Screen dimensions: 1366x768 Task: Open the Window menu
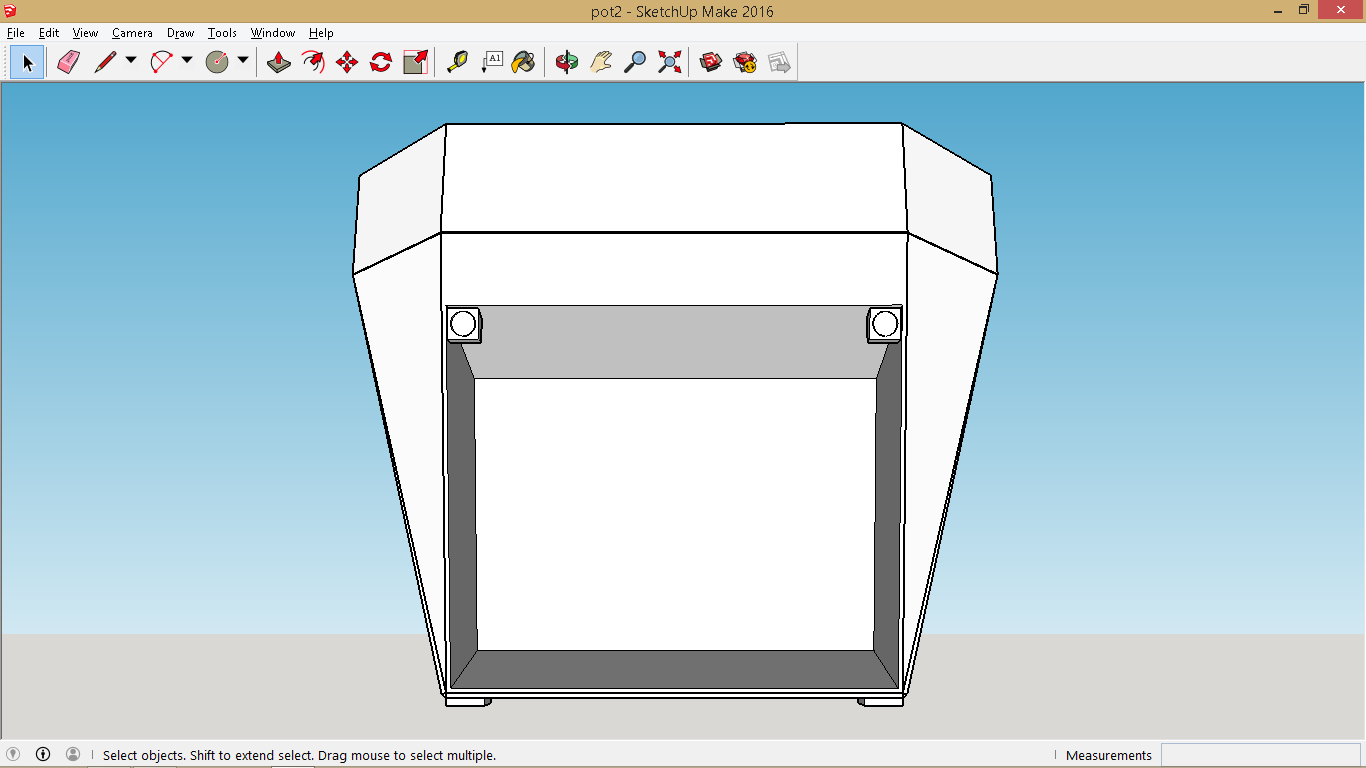tap(272, 32)
